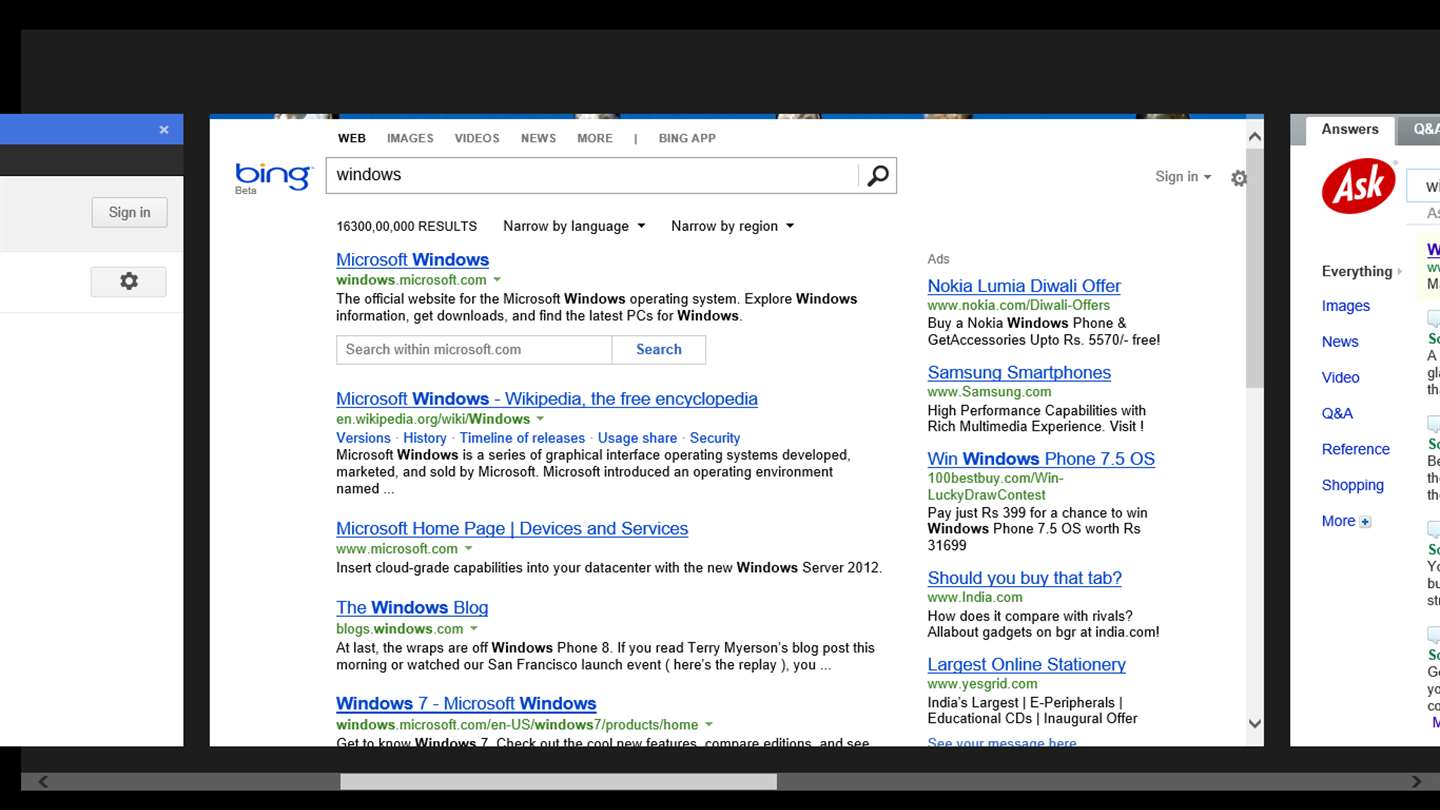
Task: Open Win Windows Phone 7.5 OS ad
Action: [1041, 459]
